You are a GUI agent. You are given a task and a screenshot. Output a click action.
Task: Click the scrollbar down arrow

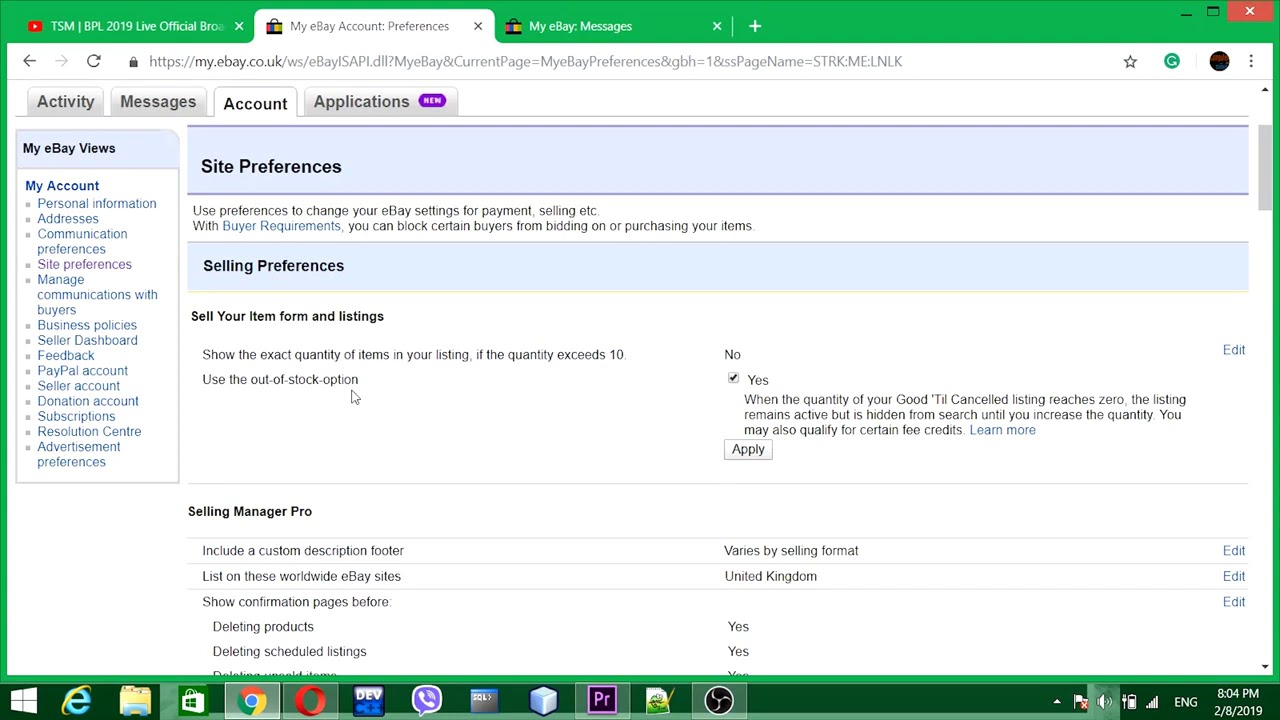click(1265, 667)
